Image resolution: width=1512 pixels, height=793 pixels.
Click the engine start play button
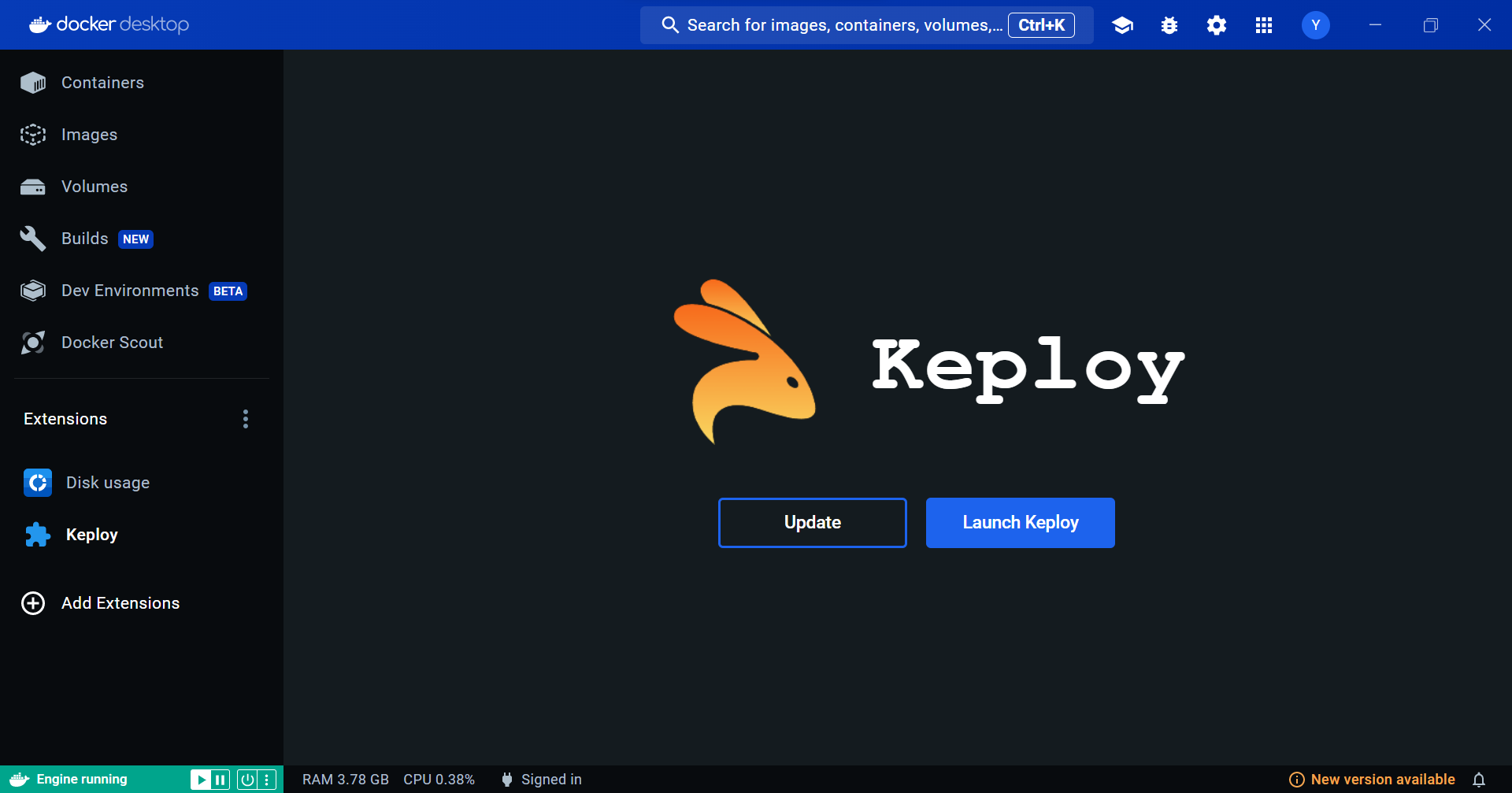[x=200, y=780]
